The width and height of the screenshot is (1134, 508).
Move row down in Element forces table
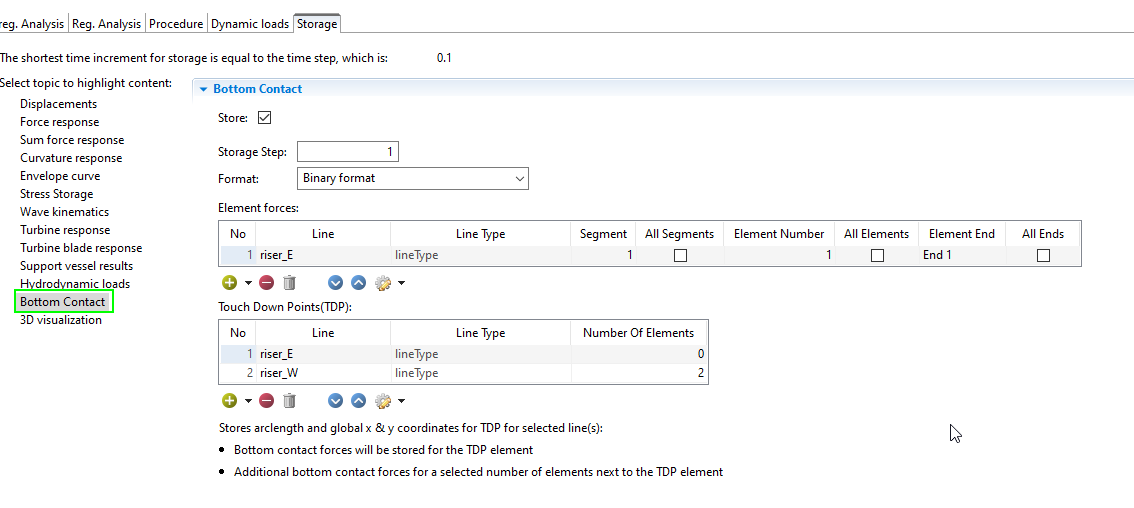pyautogui.click(x=336, y=283)
